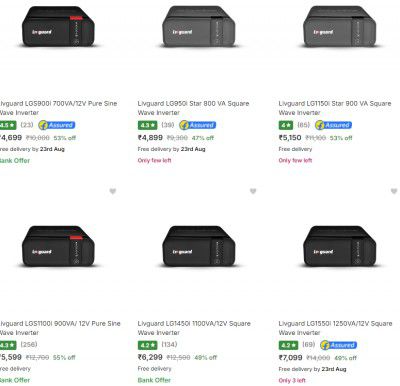Image resolution: width=400 pixels, height=386 pixels.
Task: Click the 53% off discount on LGS900i
Action: click(x=65, y=138)
